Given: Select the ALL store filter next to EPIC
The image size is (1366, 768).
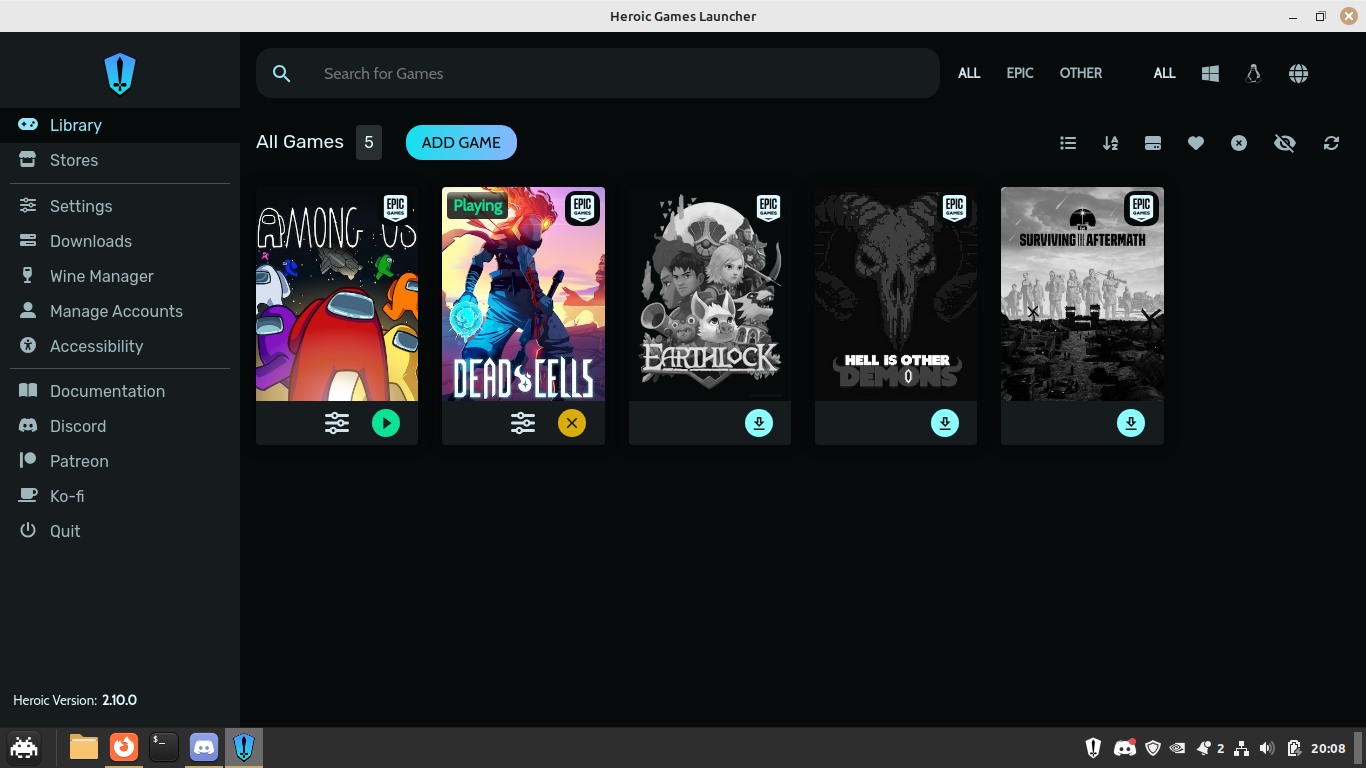Looking at the screenshot, I should (969, 73).
